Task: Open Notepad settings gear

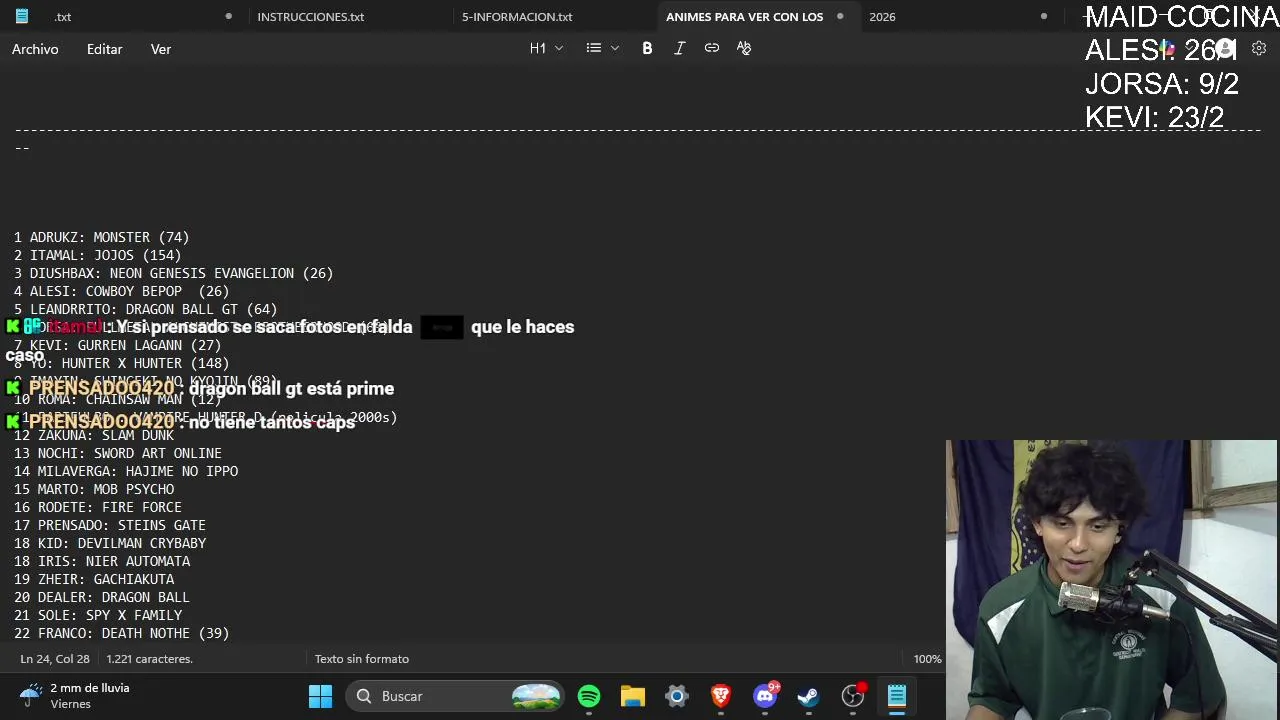Action: click(x=1259, y=48)
